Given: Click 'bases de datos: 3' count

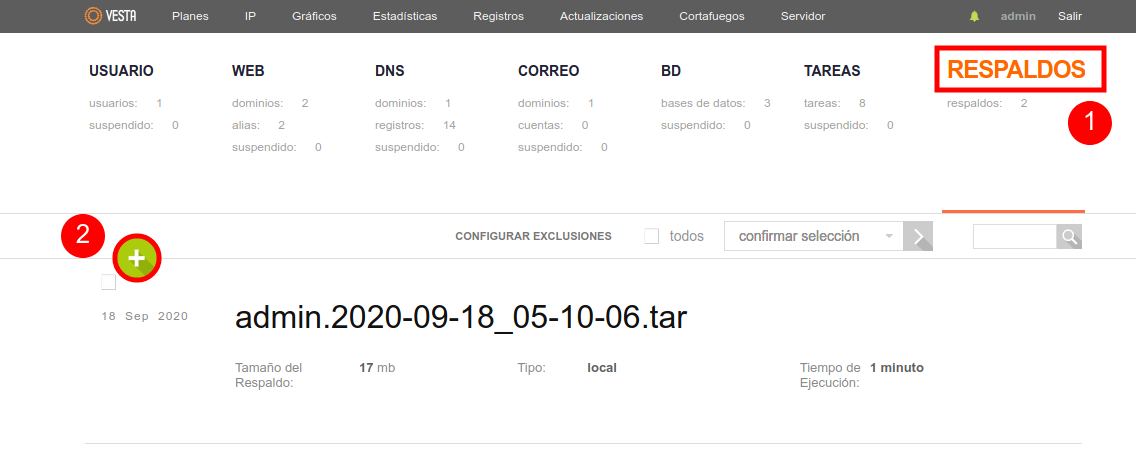Looking at the screenshot, I should point(716,104).
